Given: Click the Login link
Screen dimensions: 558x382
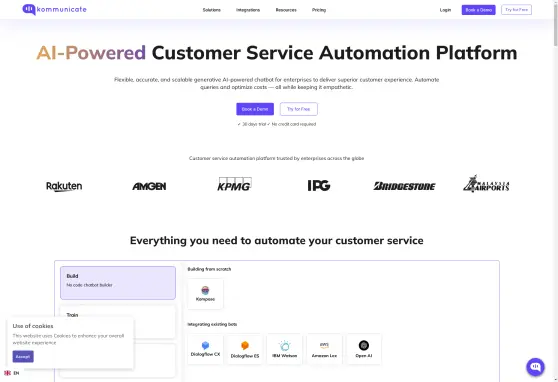Looking at the screenshot, I should [x=445, y=10].
